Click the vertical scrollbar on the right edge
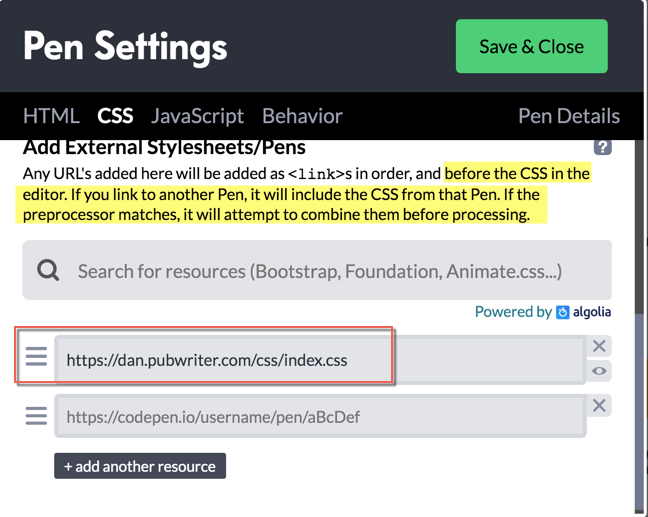The width and height of the screenshot is (648, 517). [x=640, y=326]
